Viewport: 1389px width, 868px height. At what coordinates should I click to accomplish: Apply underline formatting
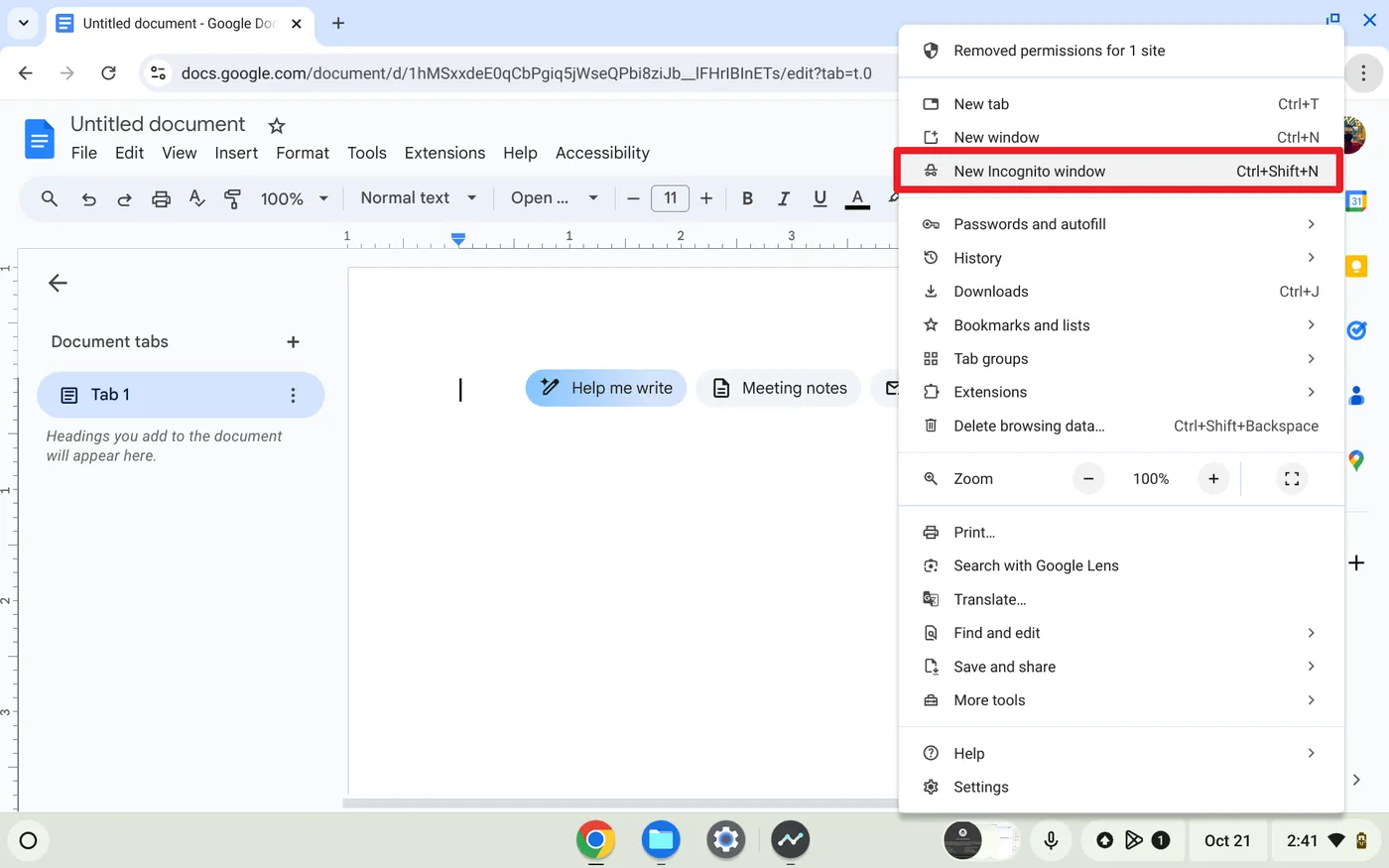pyautogui.click(x=820, y=198)
